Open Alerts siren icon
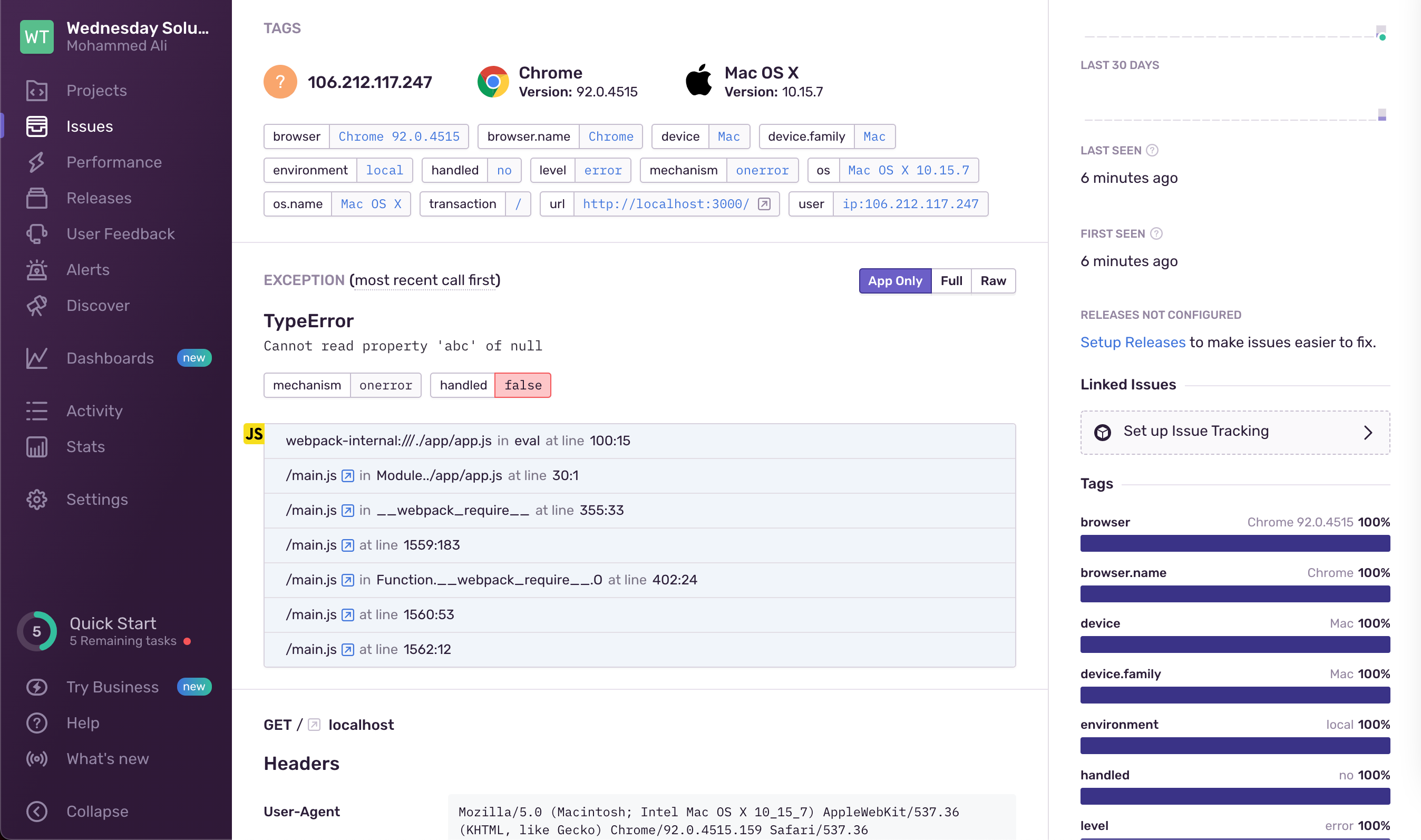Viewport: 1421px width, 840px height. pyautogui.click(x=37, y=270)
